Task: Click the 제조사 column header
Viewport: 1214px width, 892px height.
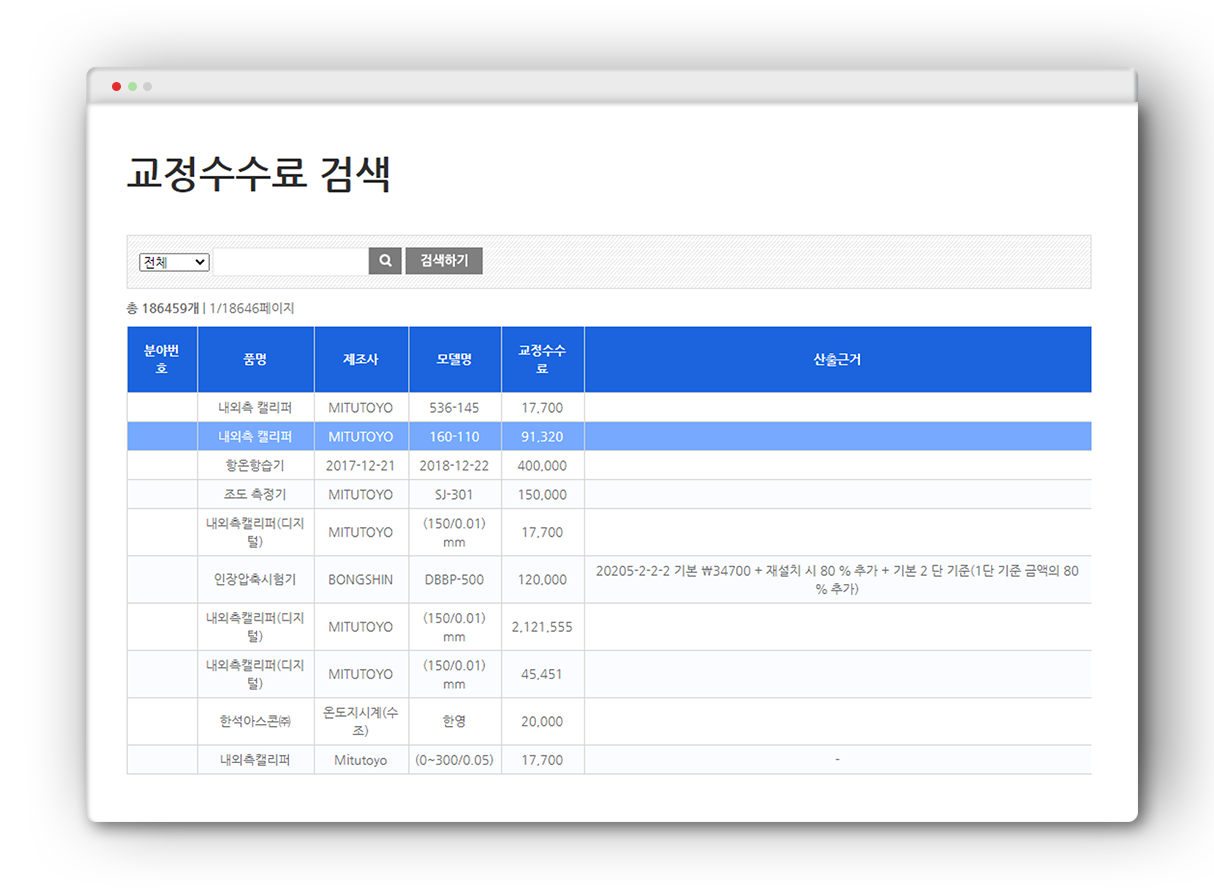Action: tap(361, 359)
